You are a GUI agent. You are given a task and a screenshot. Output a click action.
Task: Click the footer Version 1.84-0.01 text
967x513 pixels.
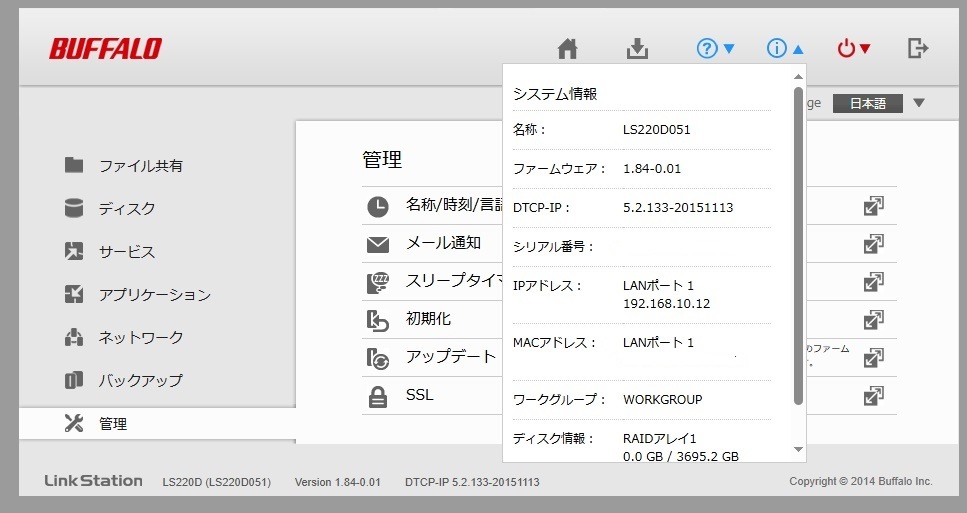point(337,482)
